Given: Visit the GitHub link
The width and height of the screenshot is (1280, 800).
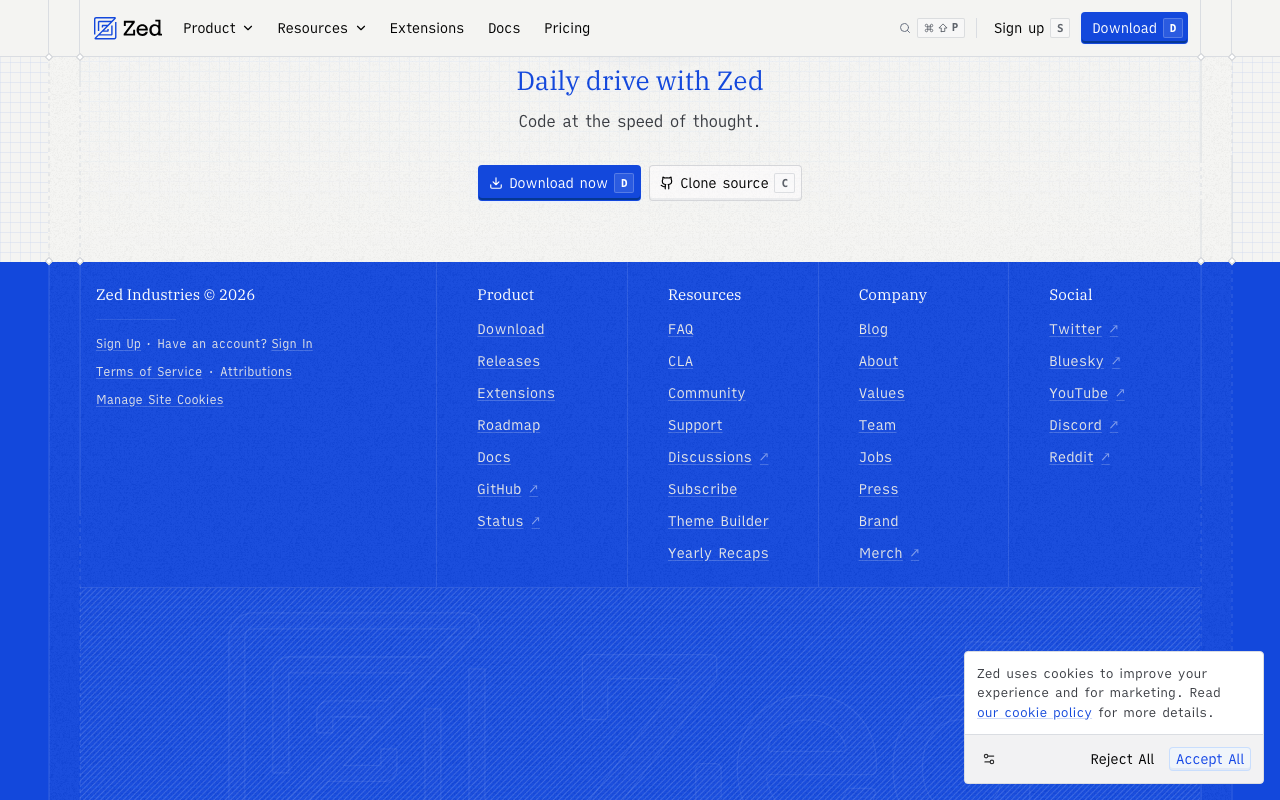Looking at the screenshot, I should pyautogui.click(x=499, y=489).
